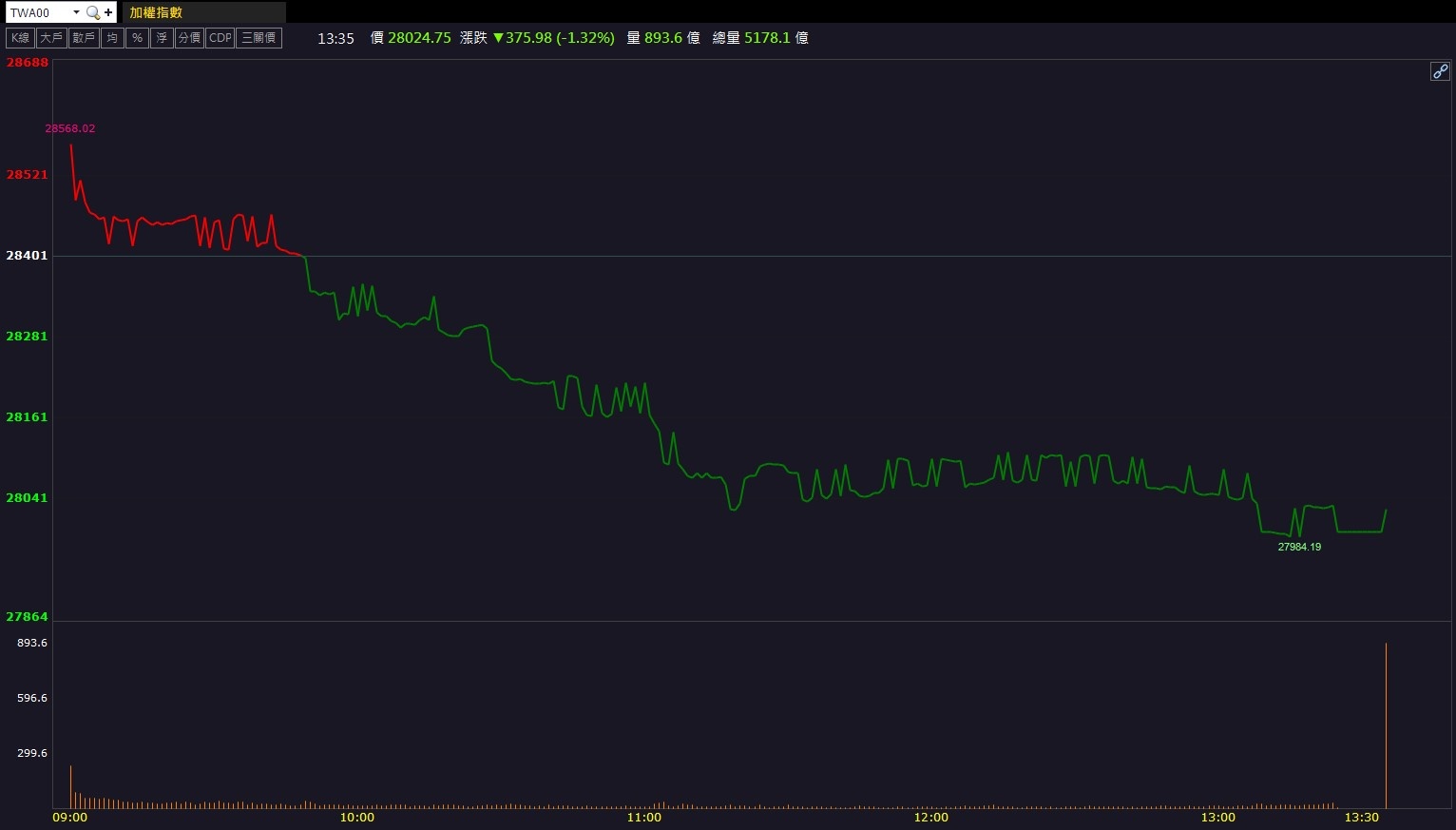Toggle the CDP indicator button
The image size is (1456, 830).
[x=220, y=38]
